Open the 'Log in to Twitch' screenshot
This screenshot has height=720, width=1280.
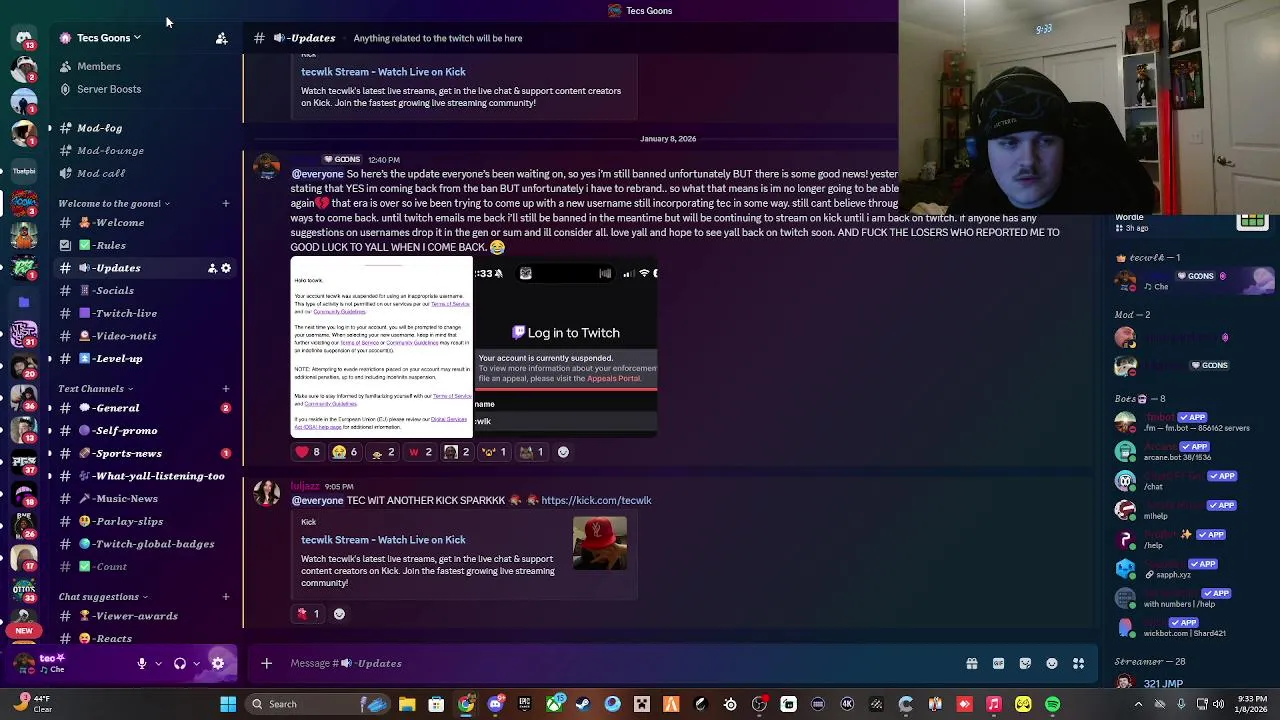tap(566, 347)
